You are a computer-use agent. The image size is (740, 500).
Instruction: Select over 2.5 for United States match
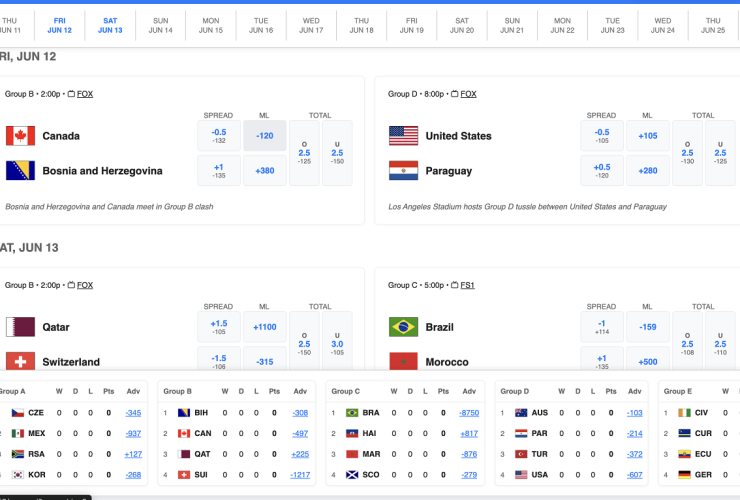pyautogui.click(x=688, y=153)
